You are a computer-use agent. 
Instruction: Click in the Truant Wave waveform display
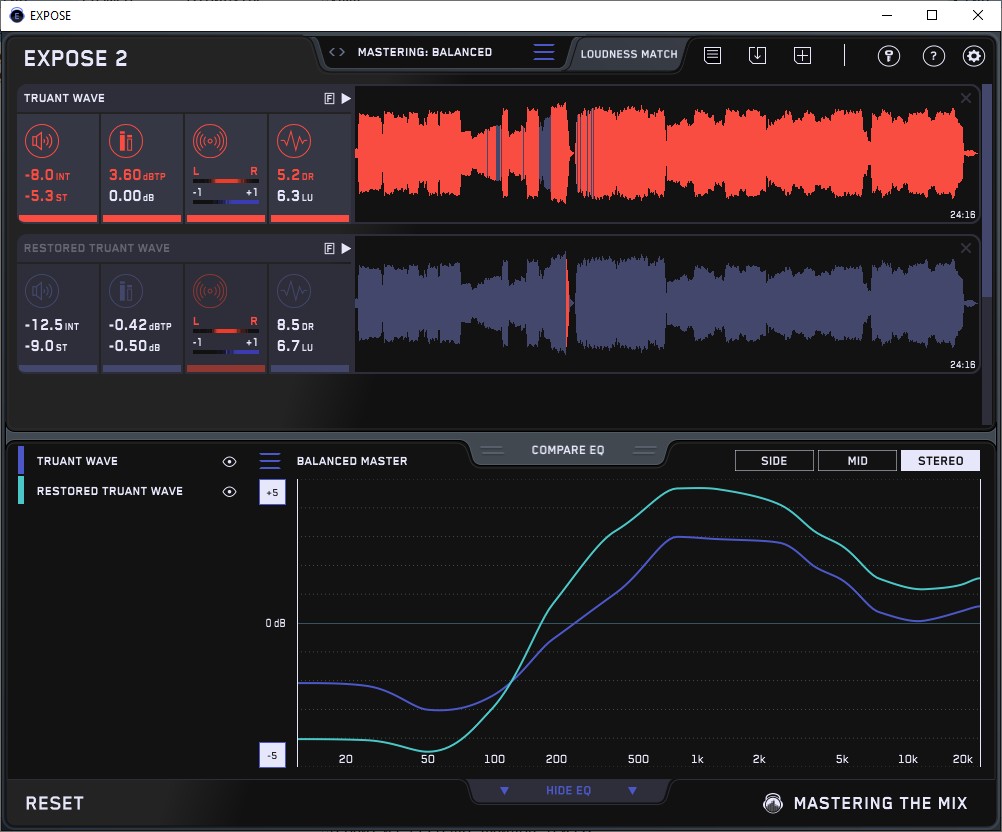tap(660, 153)
